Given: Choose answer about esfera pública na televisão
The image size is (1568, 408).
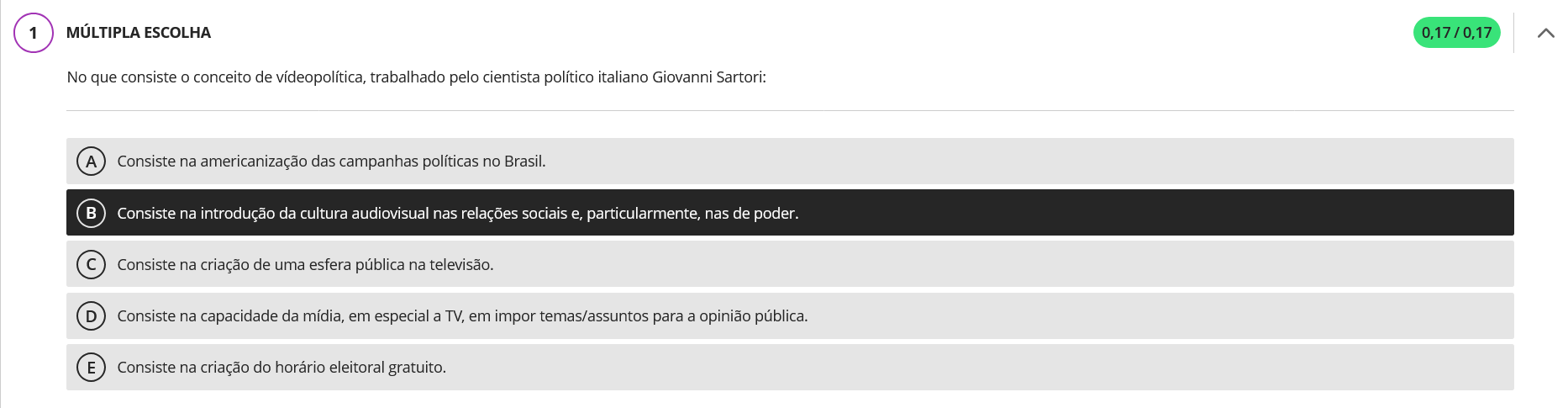Looking at the screenshot, I should [305, 264].
